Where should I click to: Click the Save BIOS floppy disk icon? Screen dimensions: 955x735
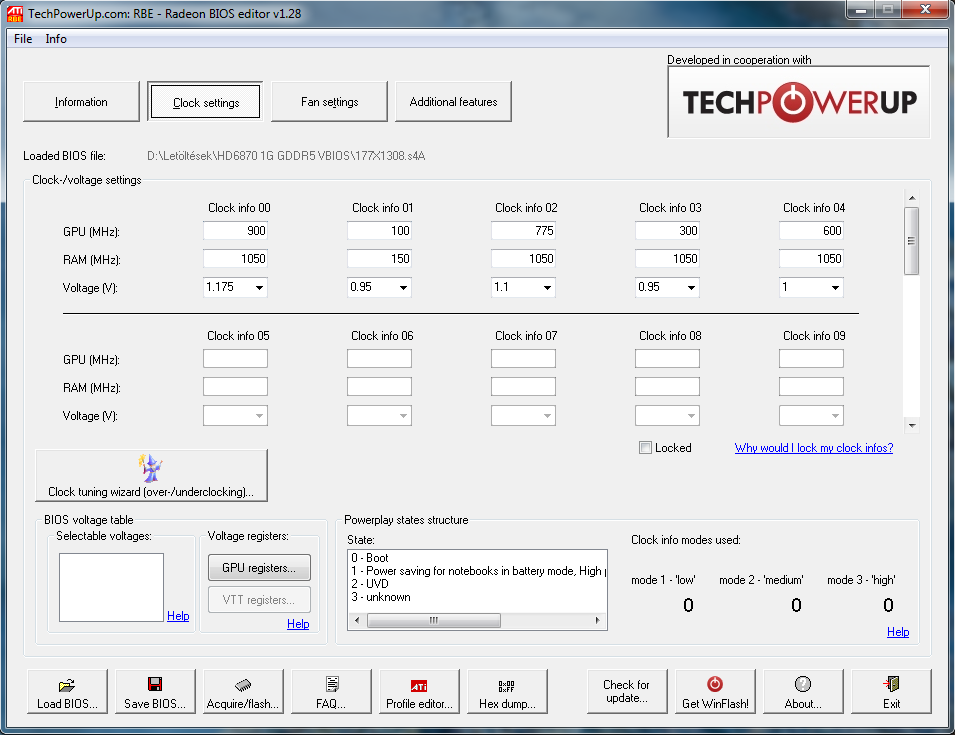click(x=155, y=684)
